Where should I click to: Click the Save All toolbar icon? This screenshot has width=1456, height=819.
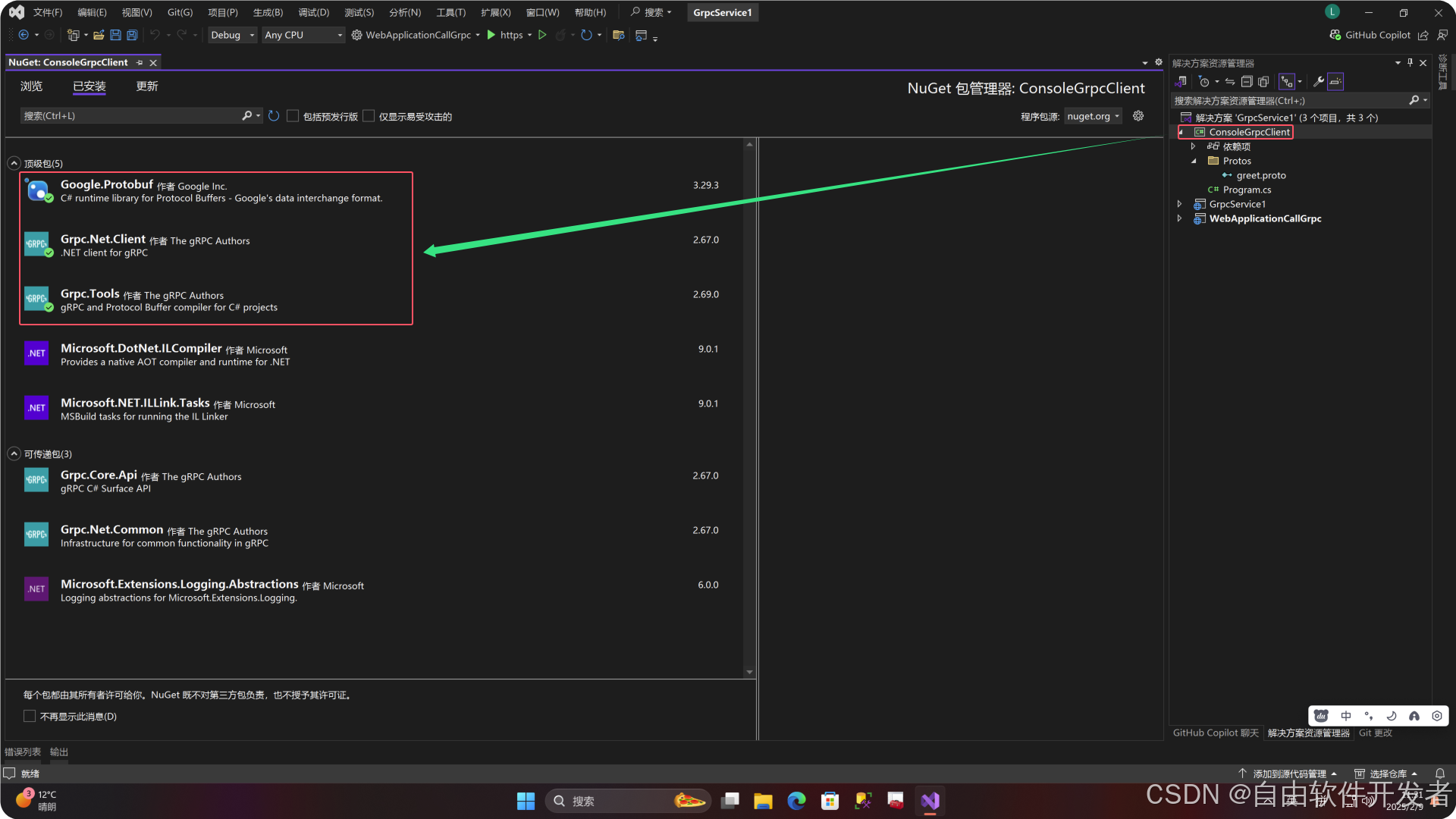click(132, 35)
